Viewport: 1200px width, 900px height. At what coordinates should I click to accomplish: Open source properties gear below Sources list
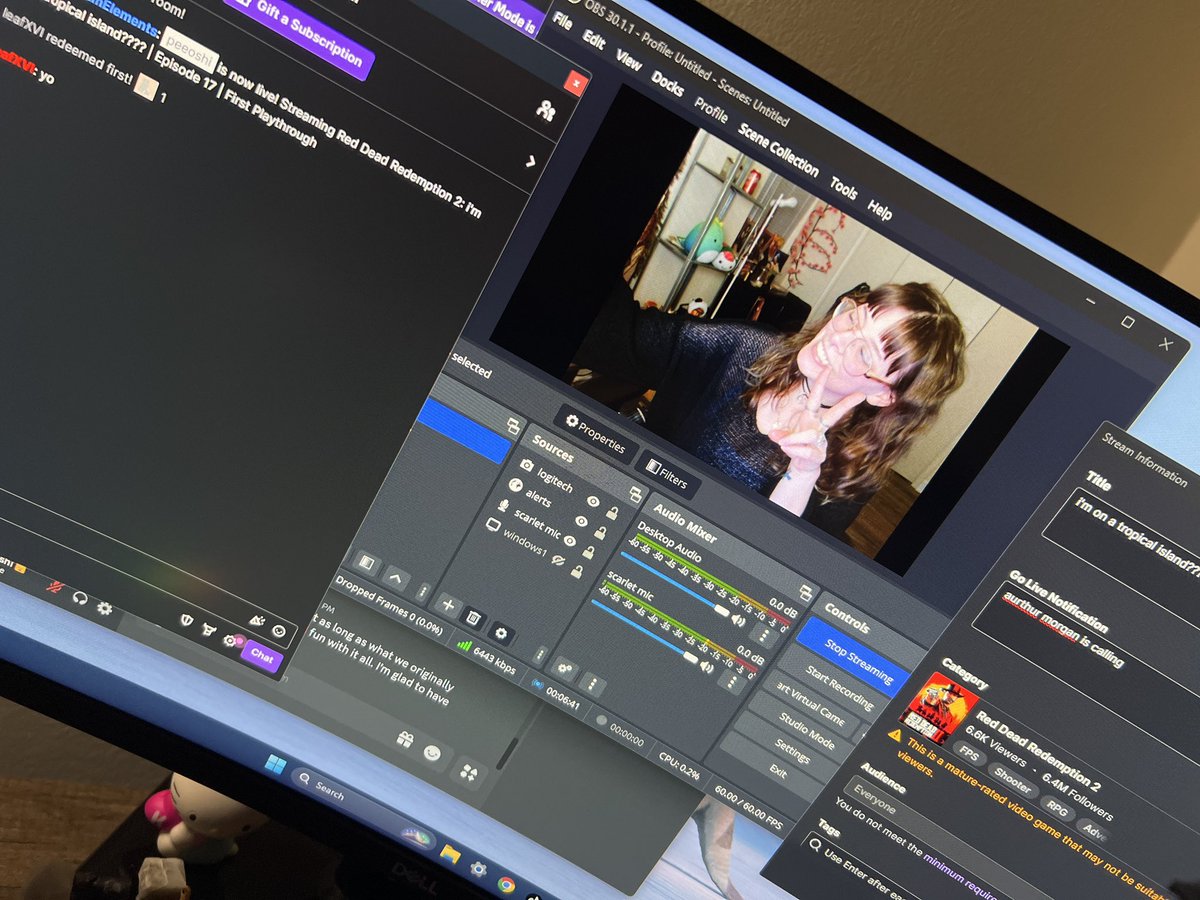point(501,633)
